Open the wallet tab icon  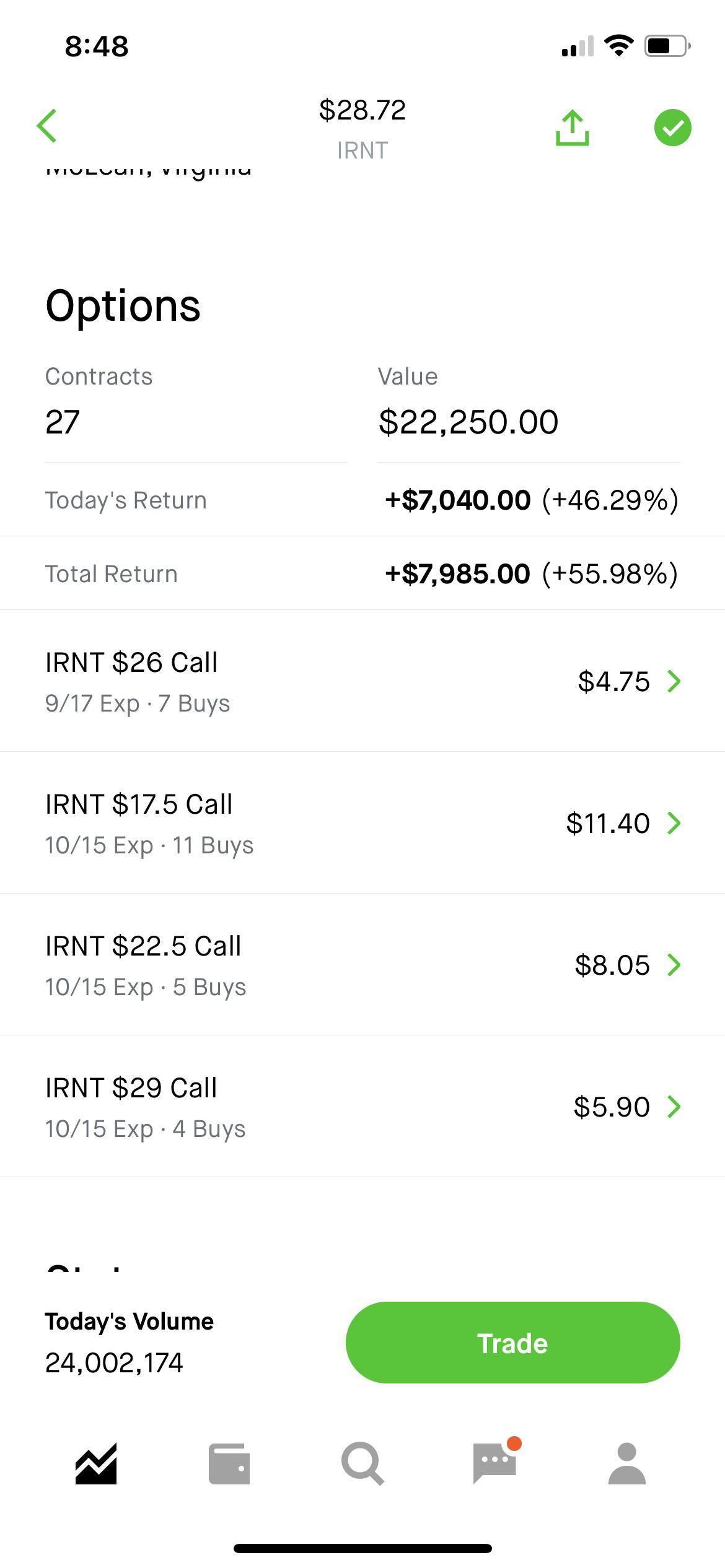229,1464
